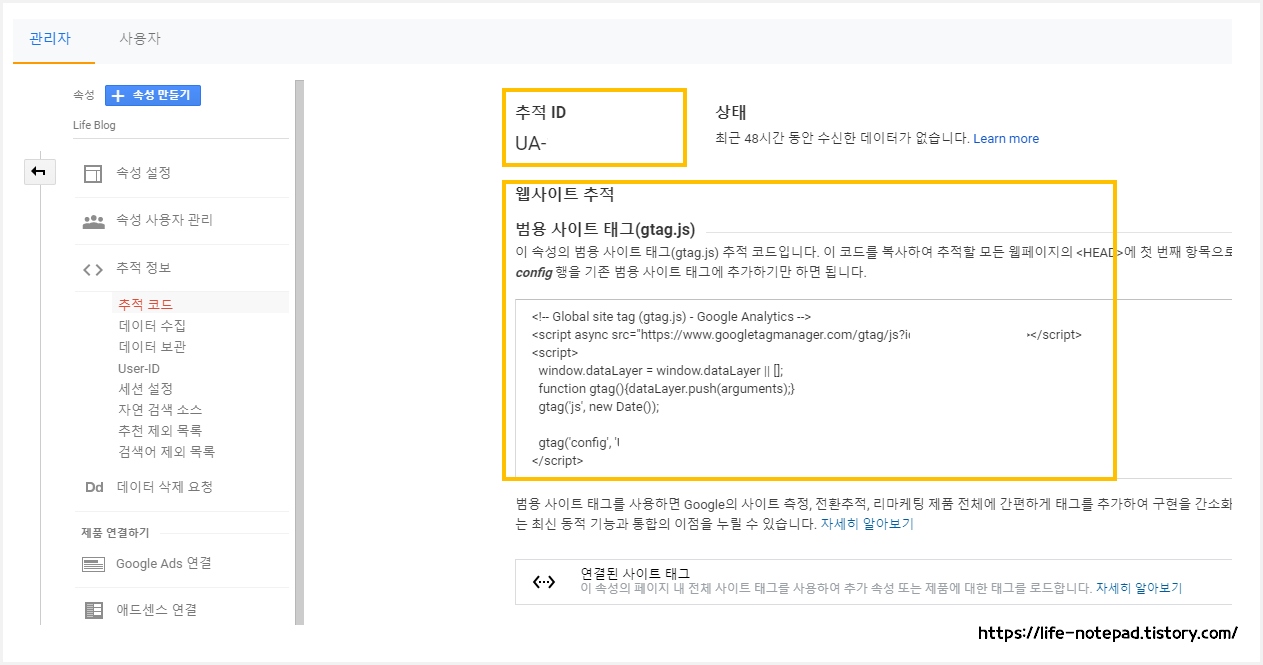Open Google Ads 연결
Viewport: 1263px width, 665px height.
tap(164, 563)
